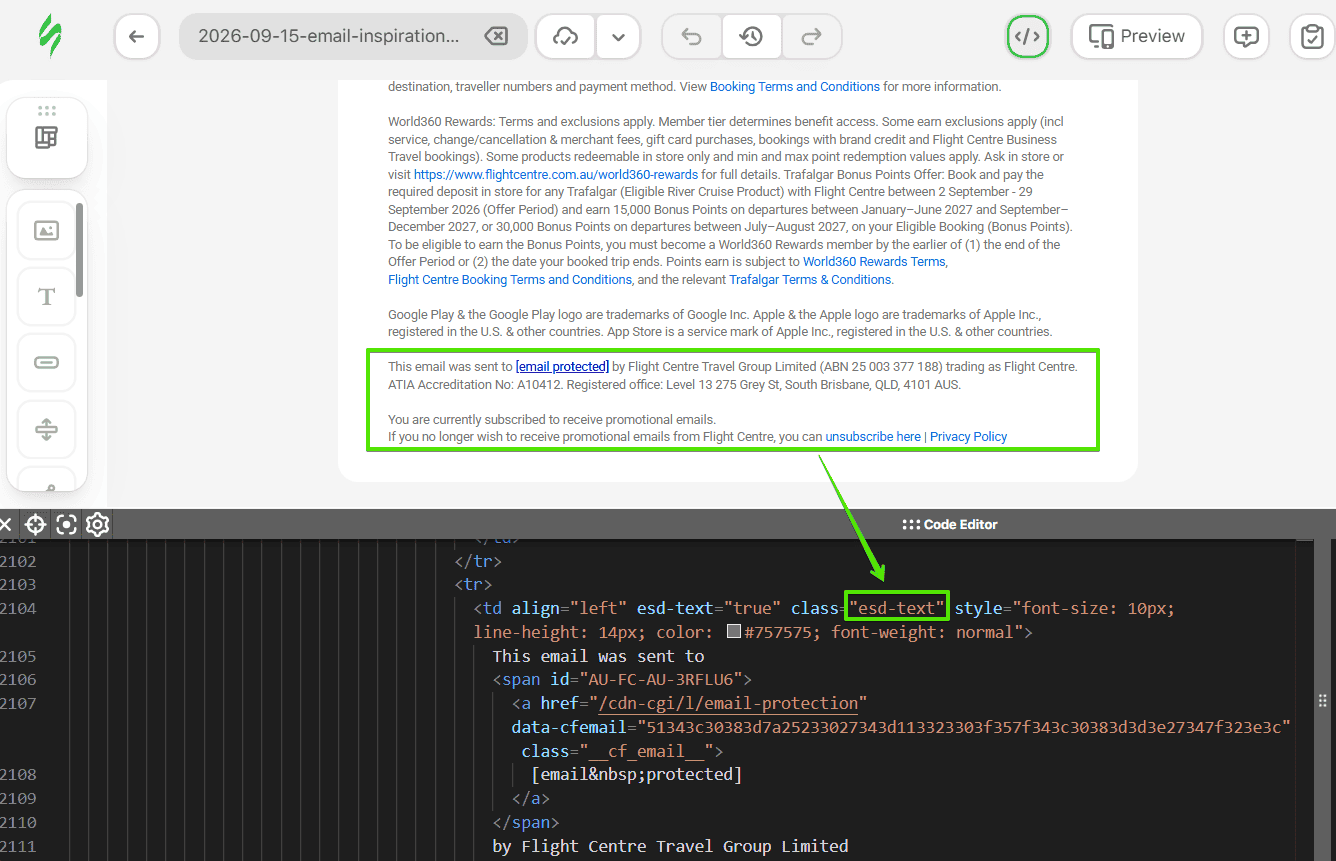
Task: Click the unsubscribe here link
Action: pyautogui.click(x=873, y=437)
